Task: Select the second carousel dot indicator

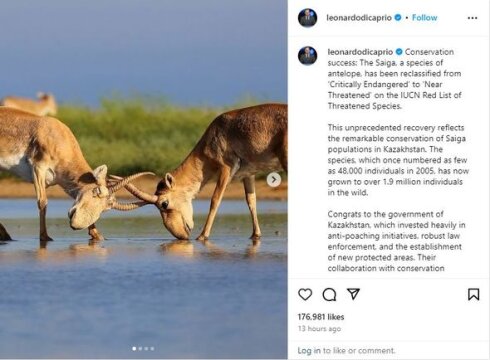Action: click(140, 349)
